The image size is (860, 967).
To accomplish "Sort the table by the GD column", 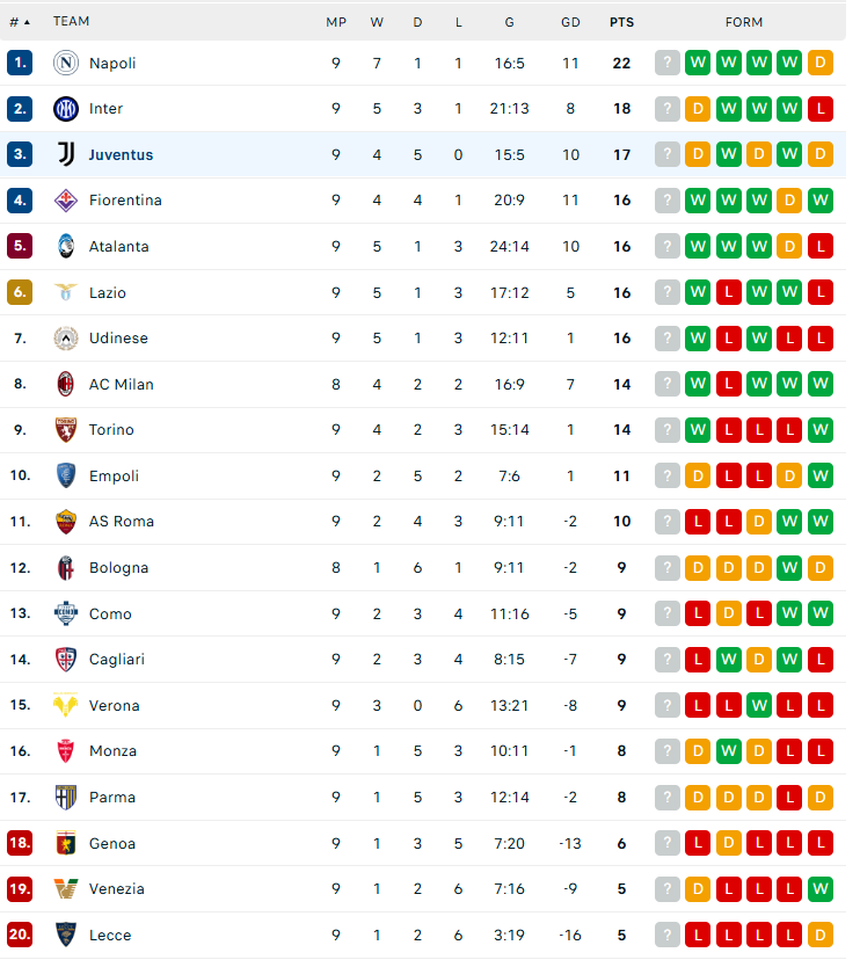I will coord(570,21).
